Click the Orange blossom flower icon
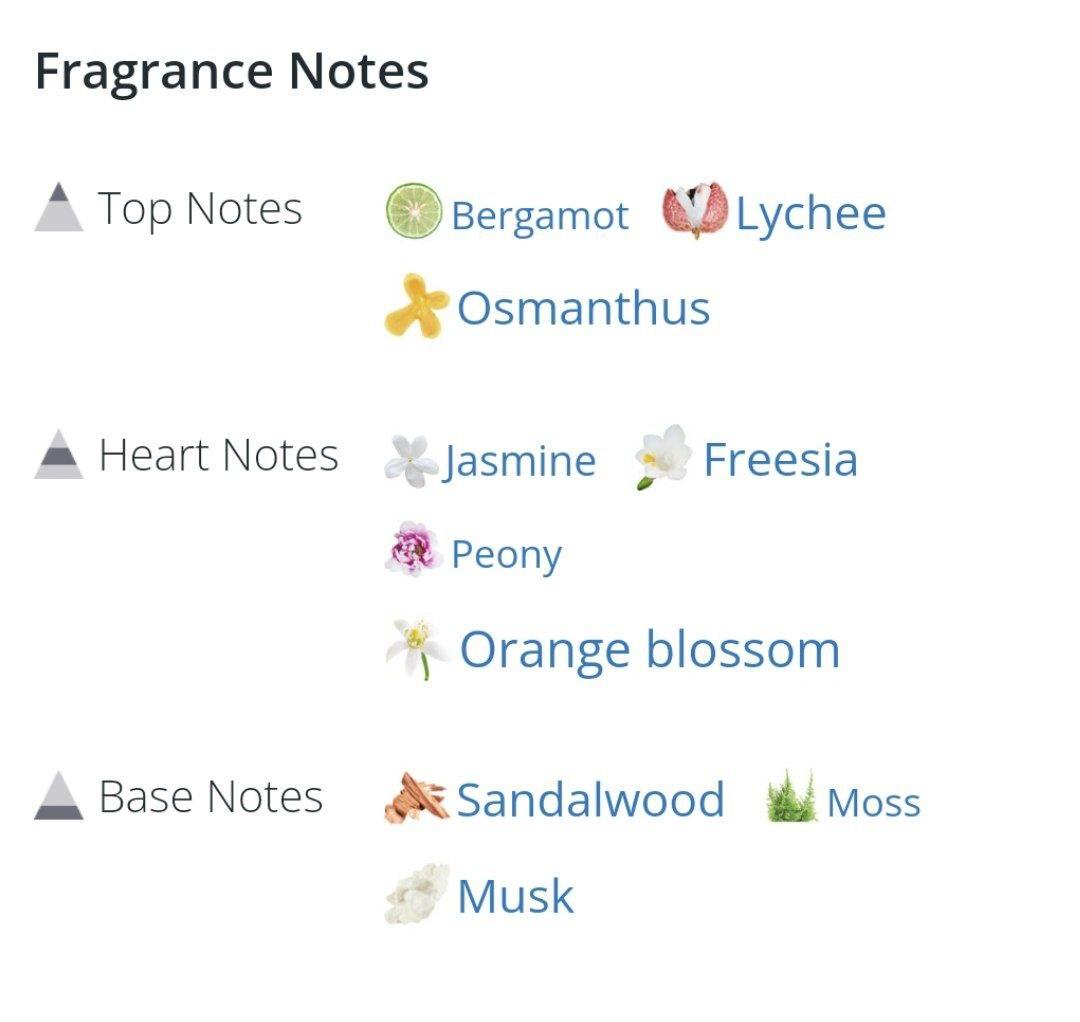 click(x=416, y=648)
